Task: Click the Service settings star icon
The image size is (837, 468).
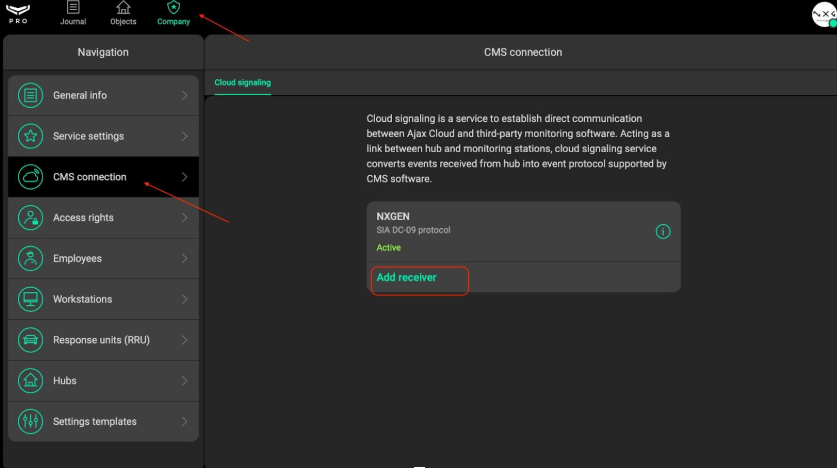Action: pyautogui.click(x=31, y=137)
